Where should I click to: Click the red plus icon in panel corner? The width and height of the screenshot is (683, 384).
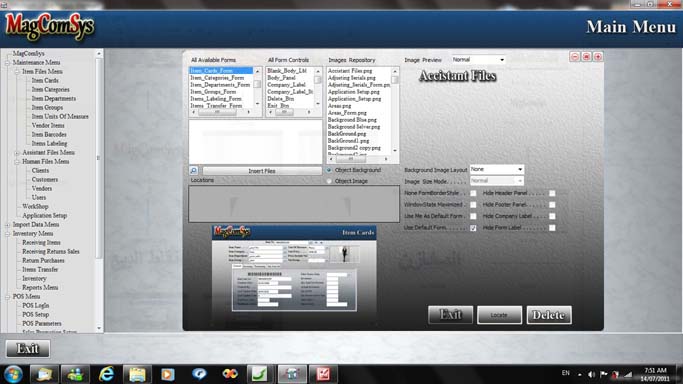(x=598, y=57)
